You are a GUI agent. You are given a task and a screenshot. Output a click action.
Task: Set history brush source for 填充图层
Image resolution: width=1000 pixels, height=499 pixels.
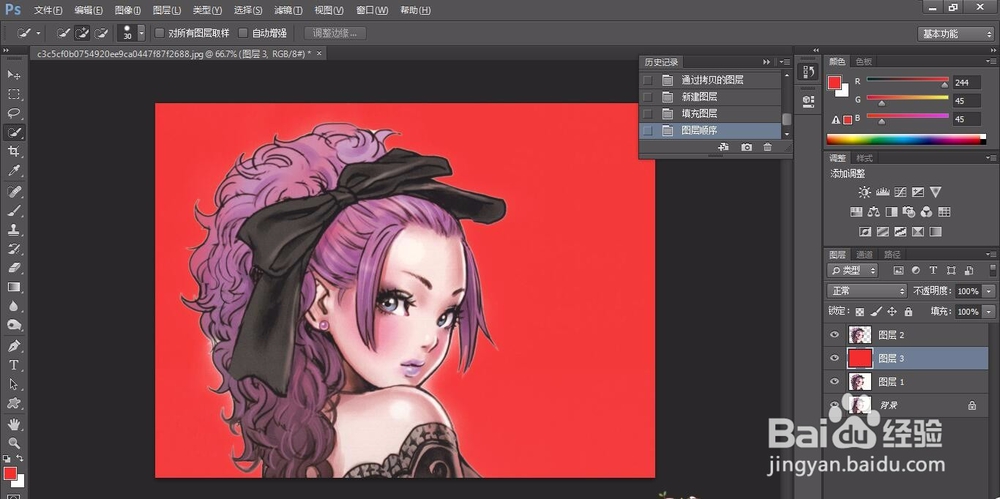pos(647,114)
